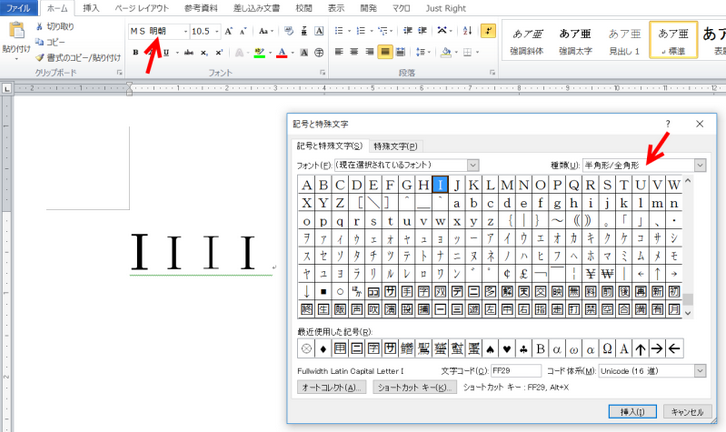Switch to the 特殊文字 tab
The image size is (726, 432).
point(395,146)
